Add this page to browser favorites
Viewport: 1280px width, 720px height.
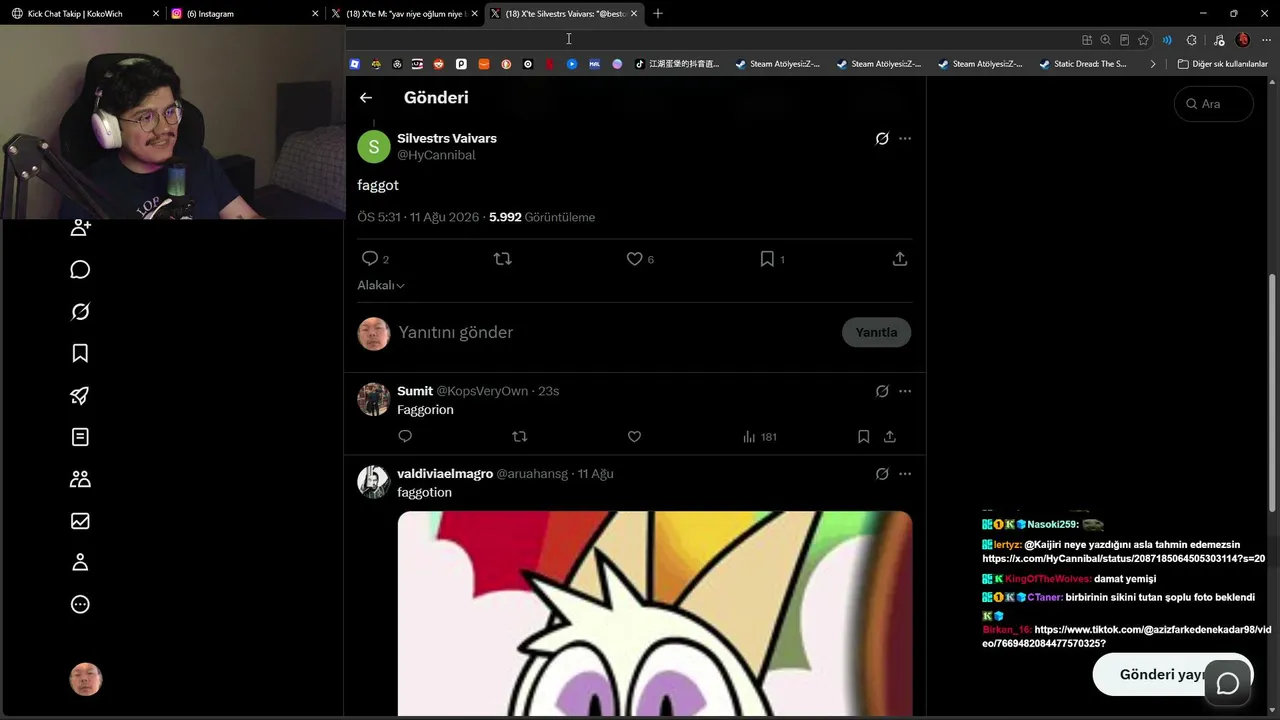point(1143,40)
